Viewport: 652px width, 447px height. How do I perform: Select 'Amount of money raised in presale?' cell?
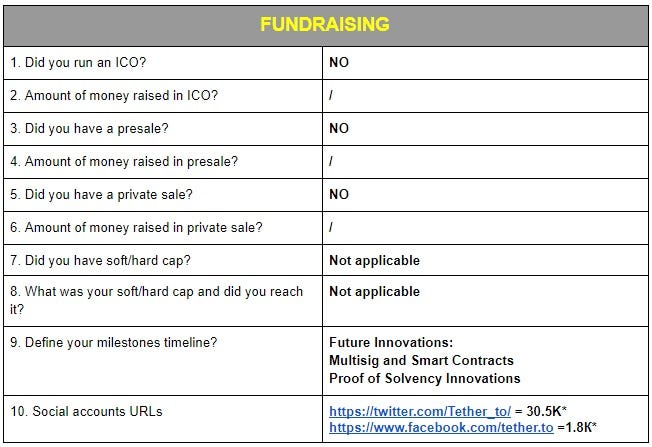pyautogui.click(x=163, y=162)
